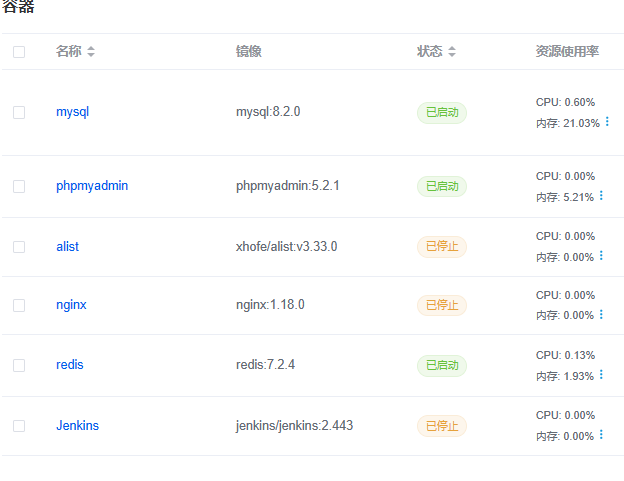Check the alist container checkbox
624x481 pixels.
tap(19, 247)
